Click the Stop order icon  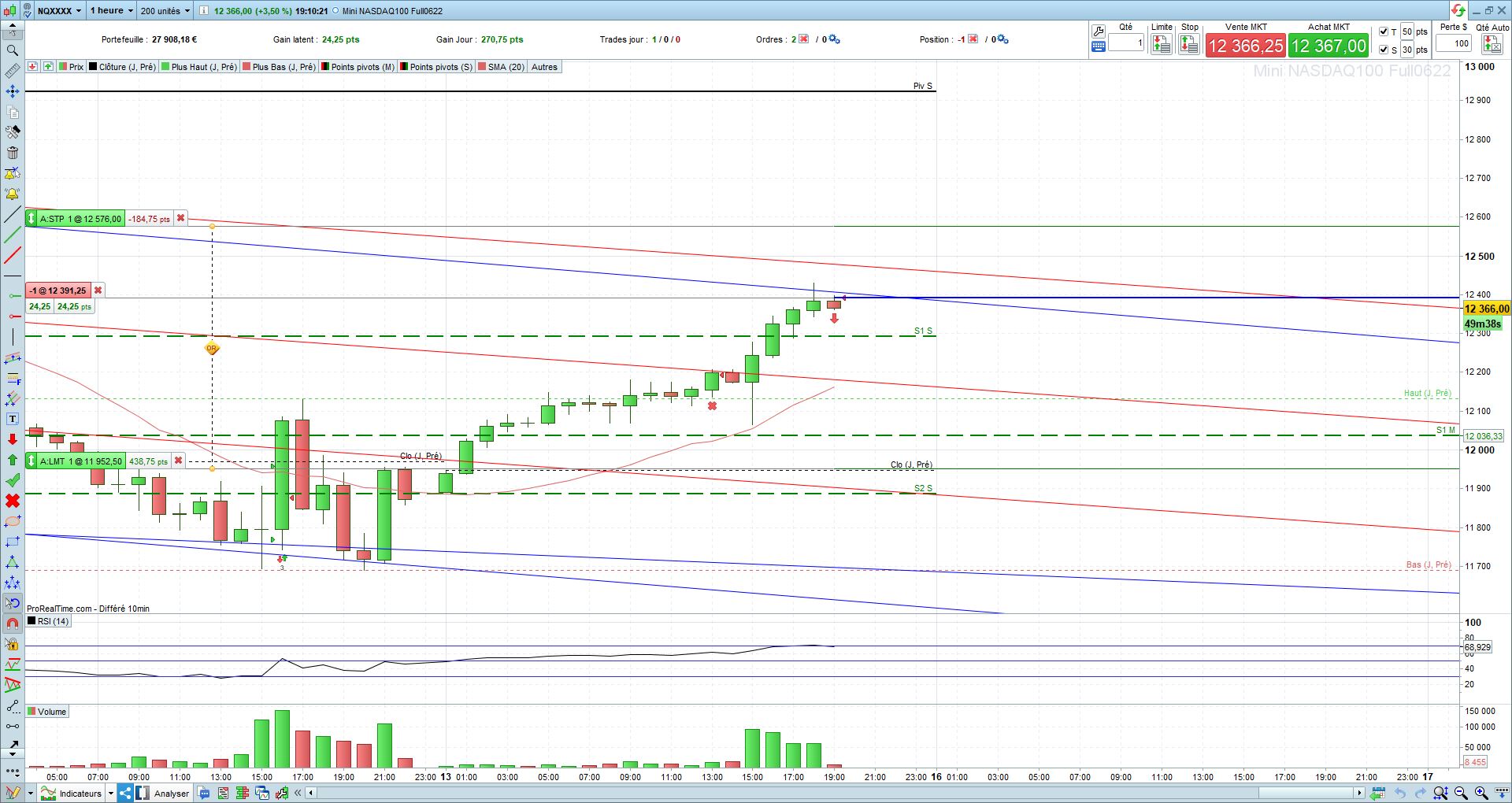(1189, 45)
